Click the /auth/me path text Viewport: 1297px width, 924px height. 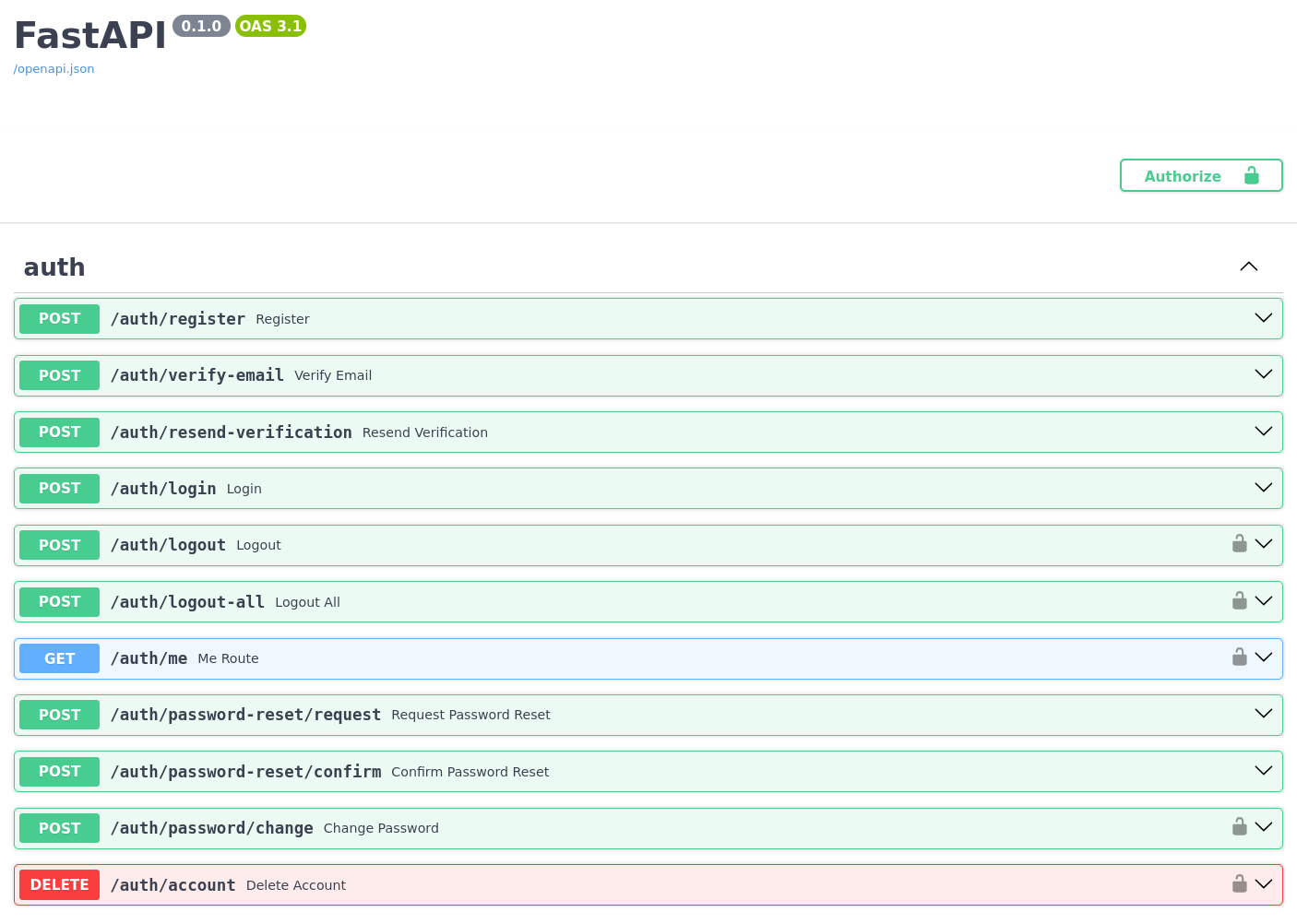pyautogui.click(x=149, y=658)
